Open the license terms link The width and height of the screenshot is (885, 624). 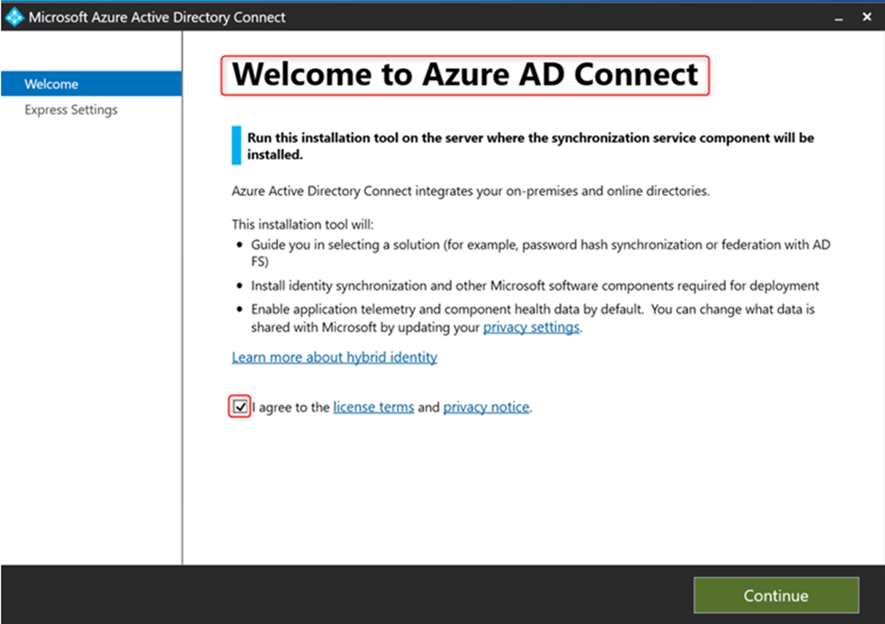click(x=373, y=407)
